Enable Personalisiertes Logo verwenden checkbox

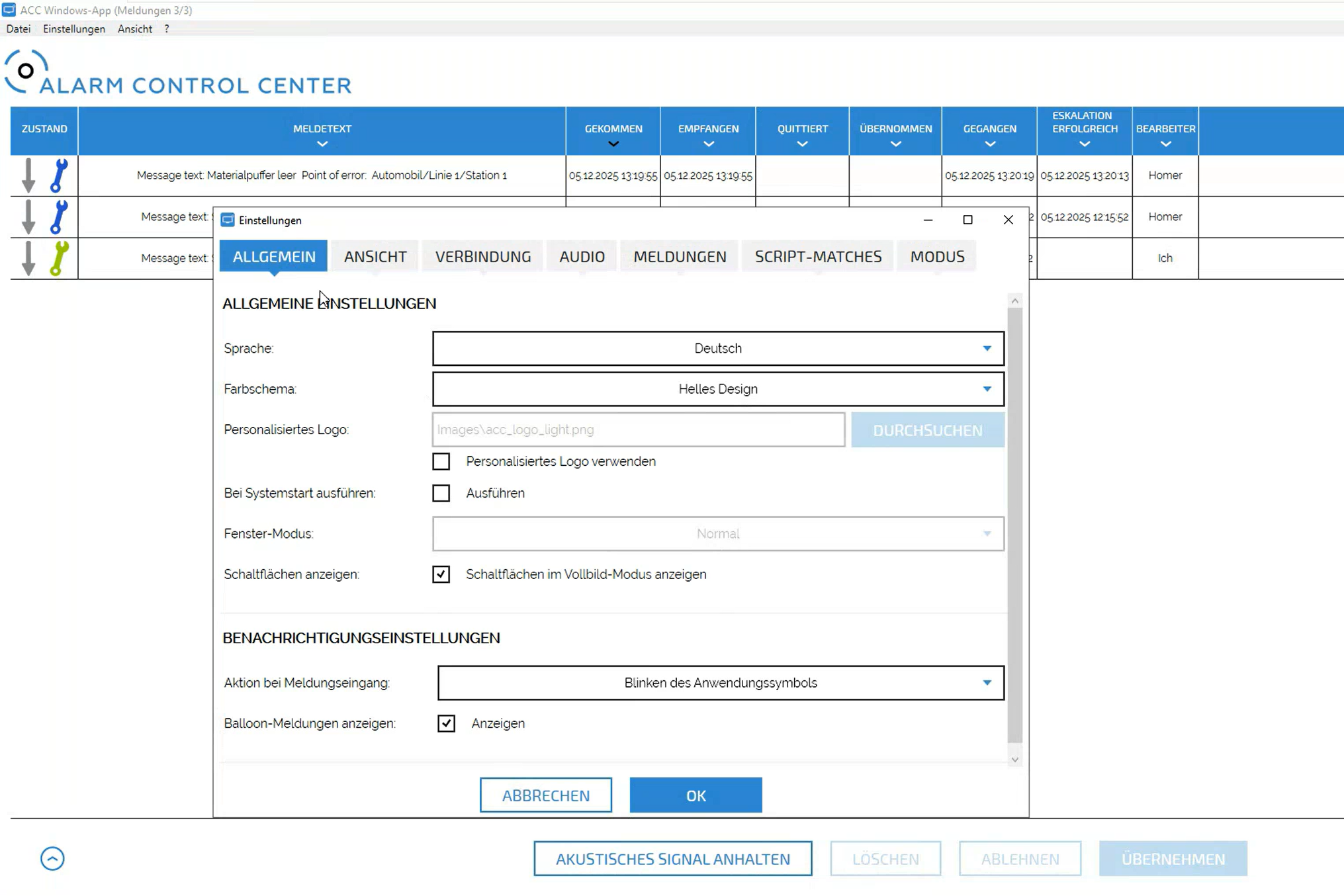coord(441,461)
